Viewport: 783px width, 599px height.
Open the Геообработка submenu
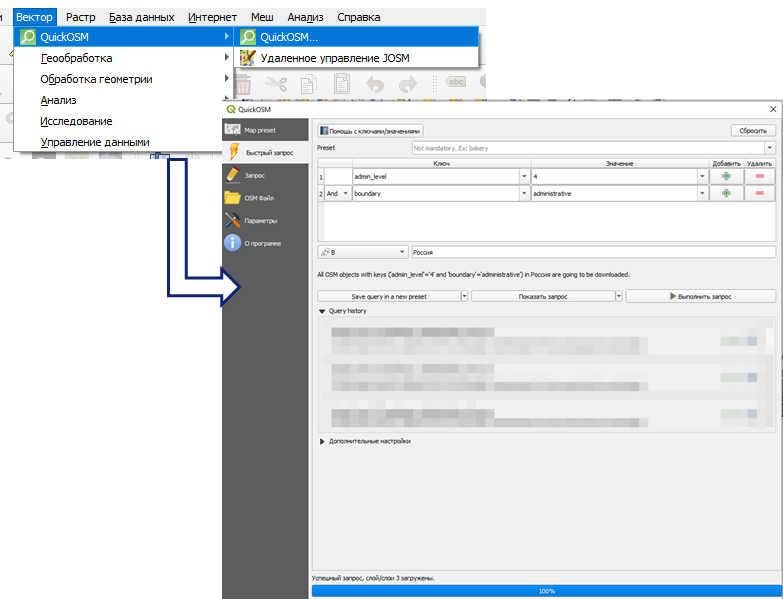(x=123, y=58)
